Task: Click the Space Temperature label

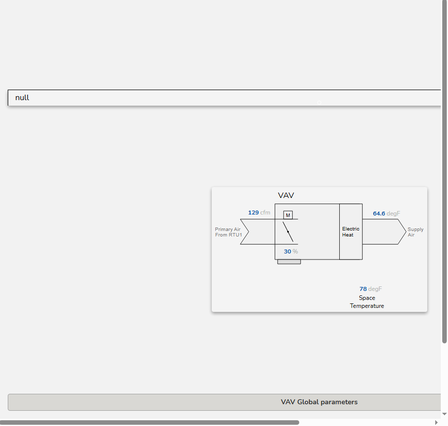Action: 367,302
